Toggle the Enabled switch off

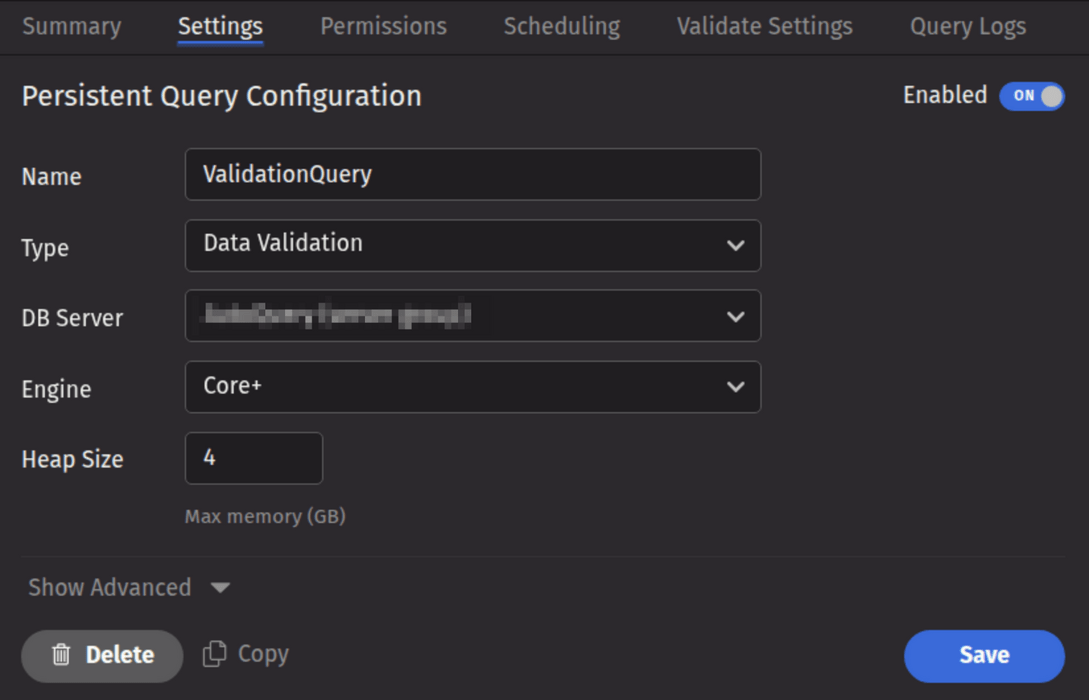[x=1031, y=96]
